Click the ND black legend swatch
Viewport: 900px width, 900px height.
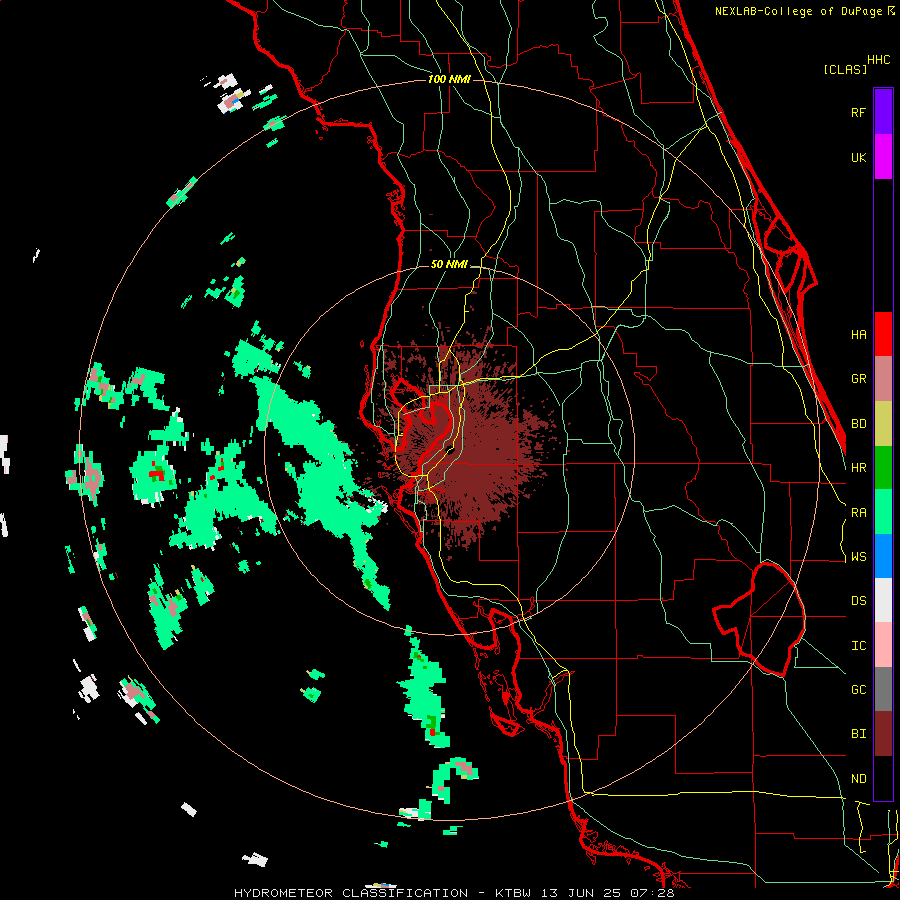click(883, 778)
